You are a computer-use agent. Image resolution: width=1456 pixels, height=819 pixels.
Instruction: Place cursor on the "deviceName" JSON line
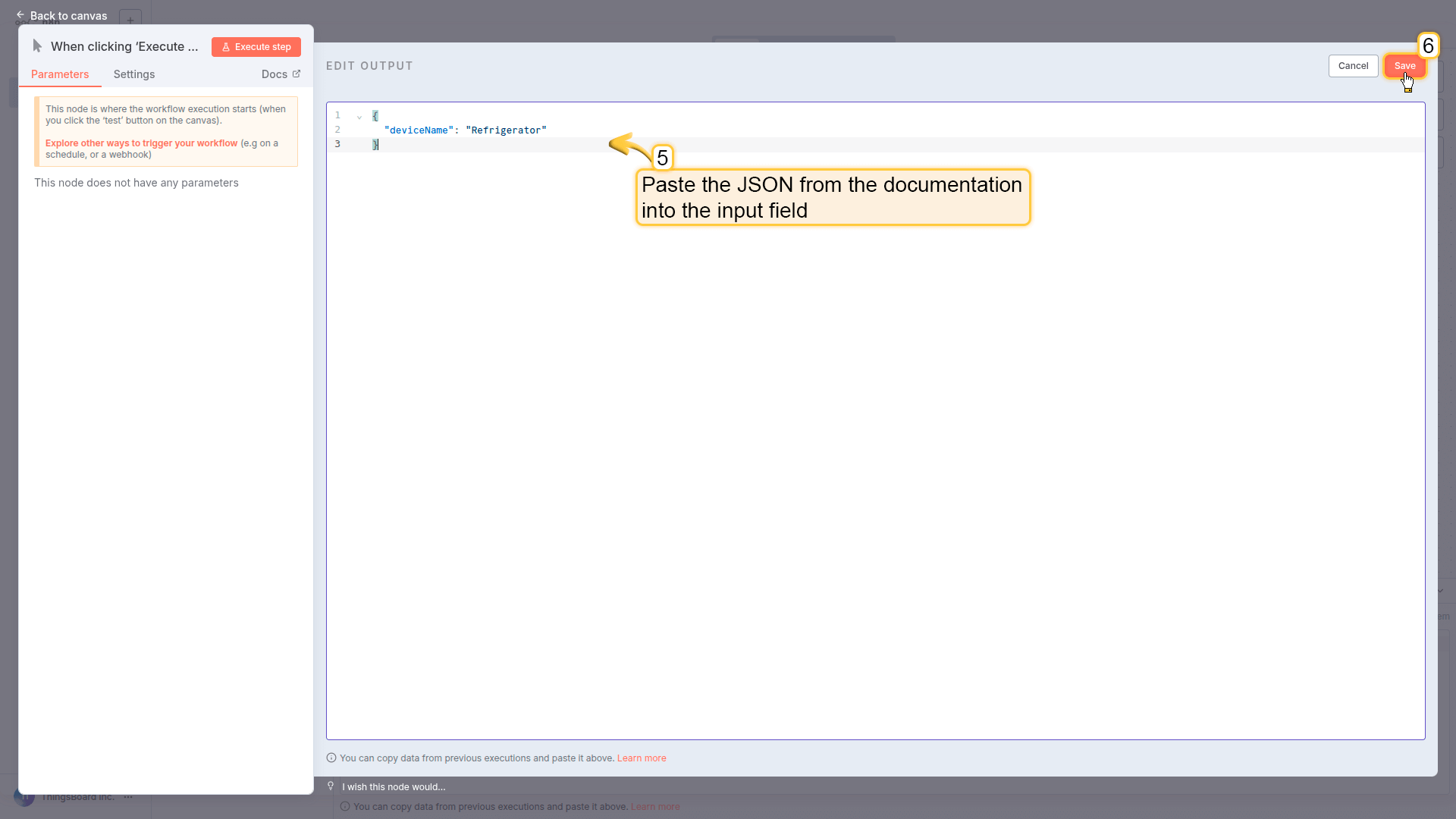(465, 130)
